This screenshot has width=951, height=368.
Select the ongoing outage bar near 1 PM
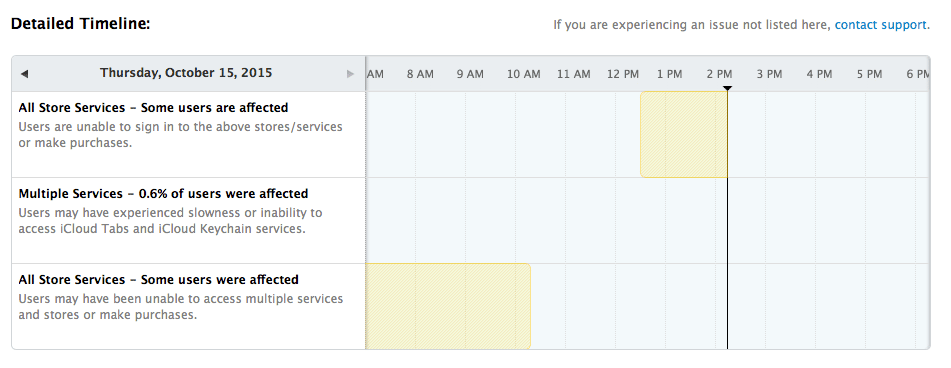(x=684, y=135)
